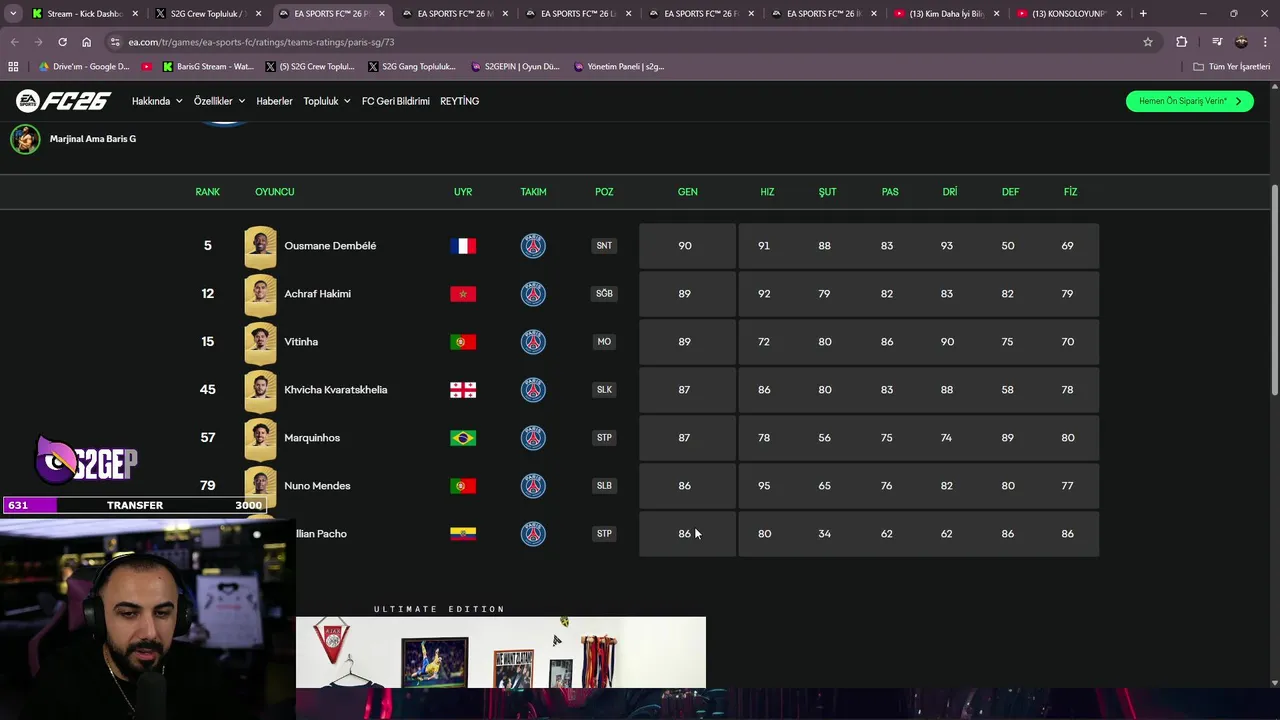Open the Yönetim Paneli bookmark

[x=619, y=67]
